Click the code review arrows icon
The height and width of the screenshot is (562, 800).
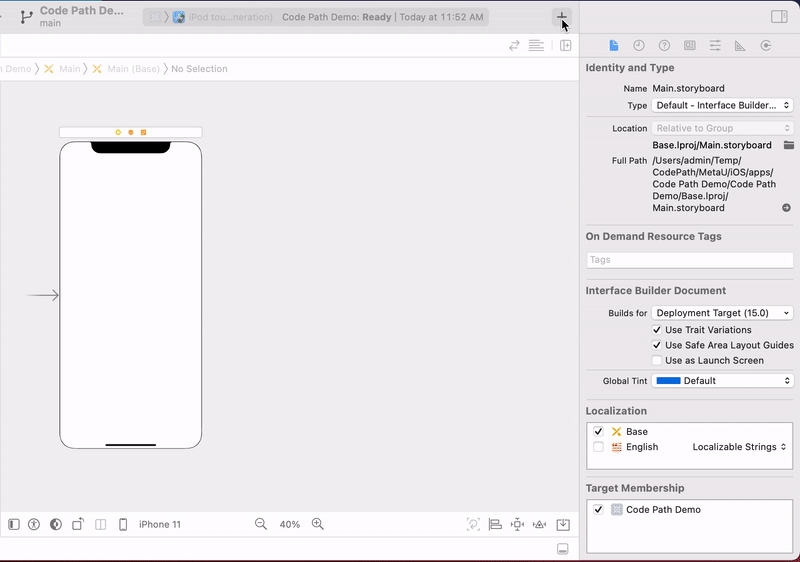click(x=514, y=46)
